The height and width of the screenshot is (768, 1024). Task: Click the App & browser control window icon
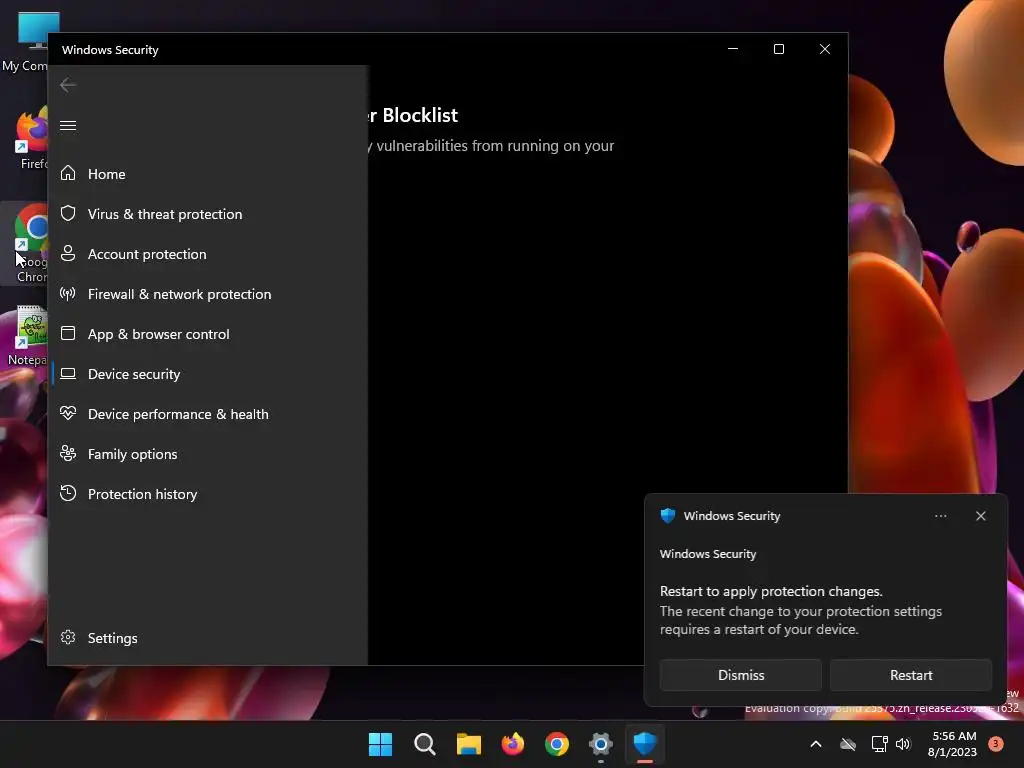68,334
